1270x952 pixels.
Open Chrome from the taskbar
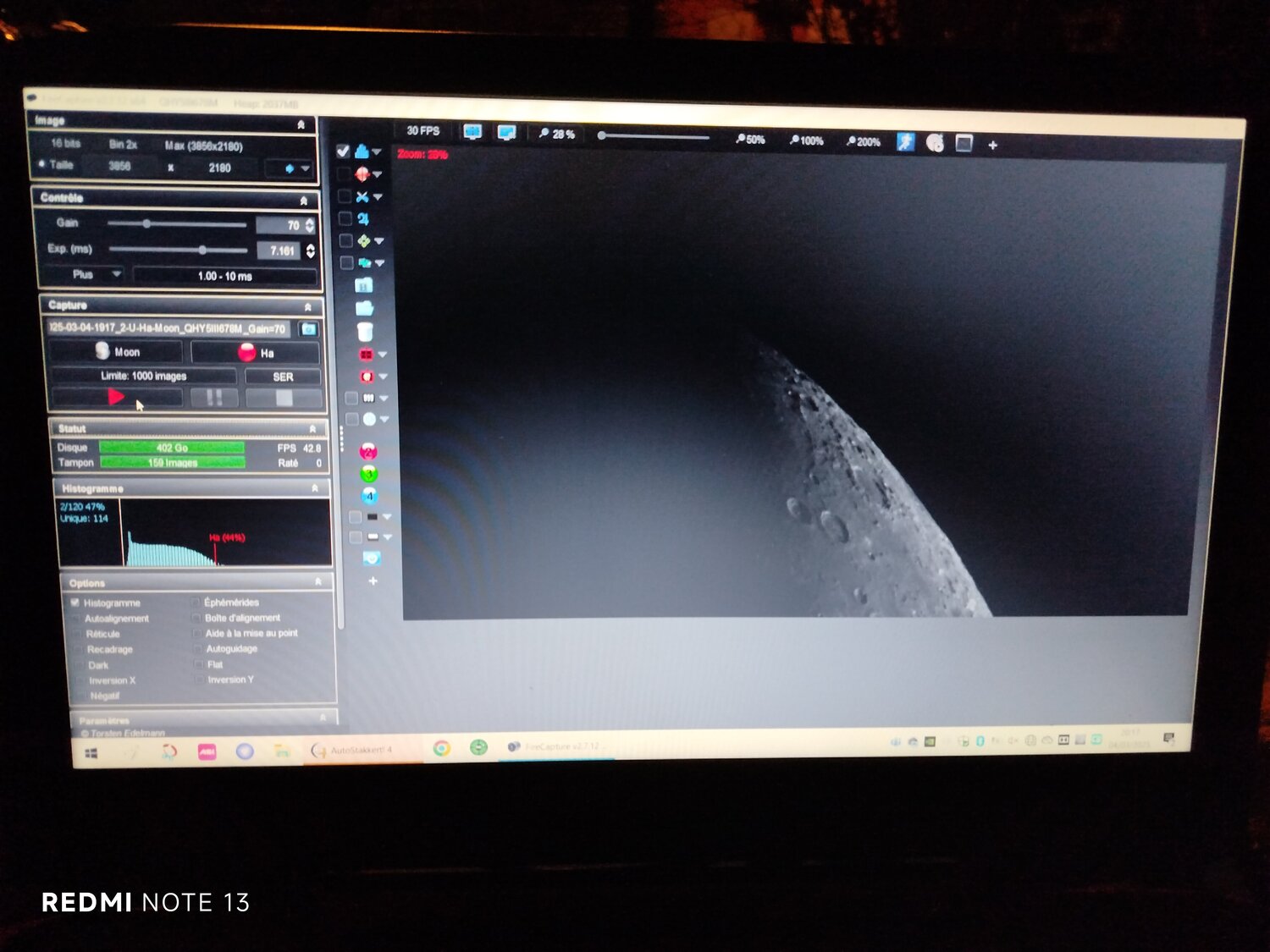(x=441, y=748)
